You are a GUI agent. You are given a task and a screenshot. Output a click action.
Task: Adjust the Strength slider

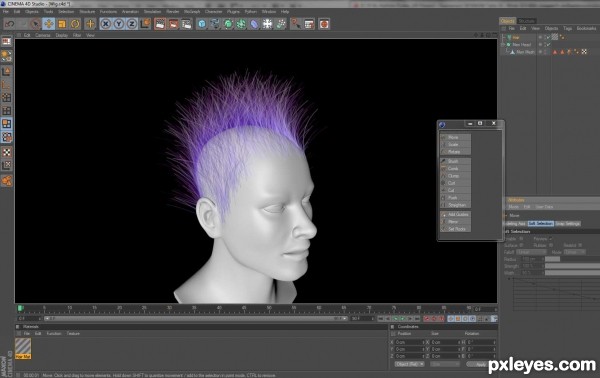click(572, 266)
